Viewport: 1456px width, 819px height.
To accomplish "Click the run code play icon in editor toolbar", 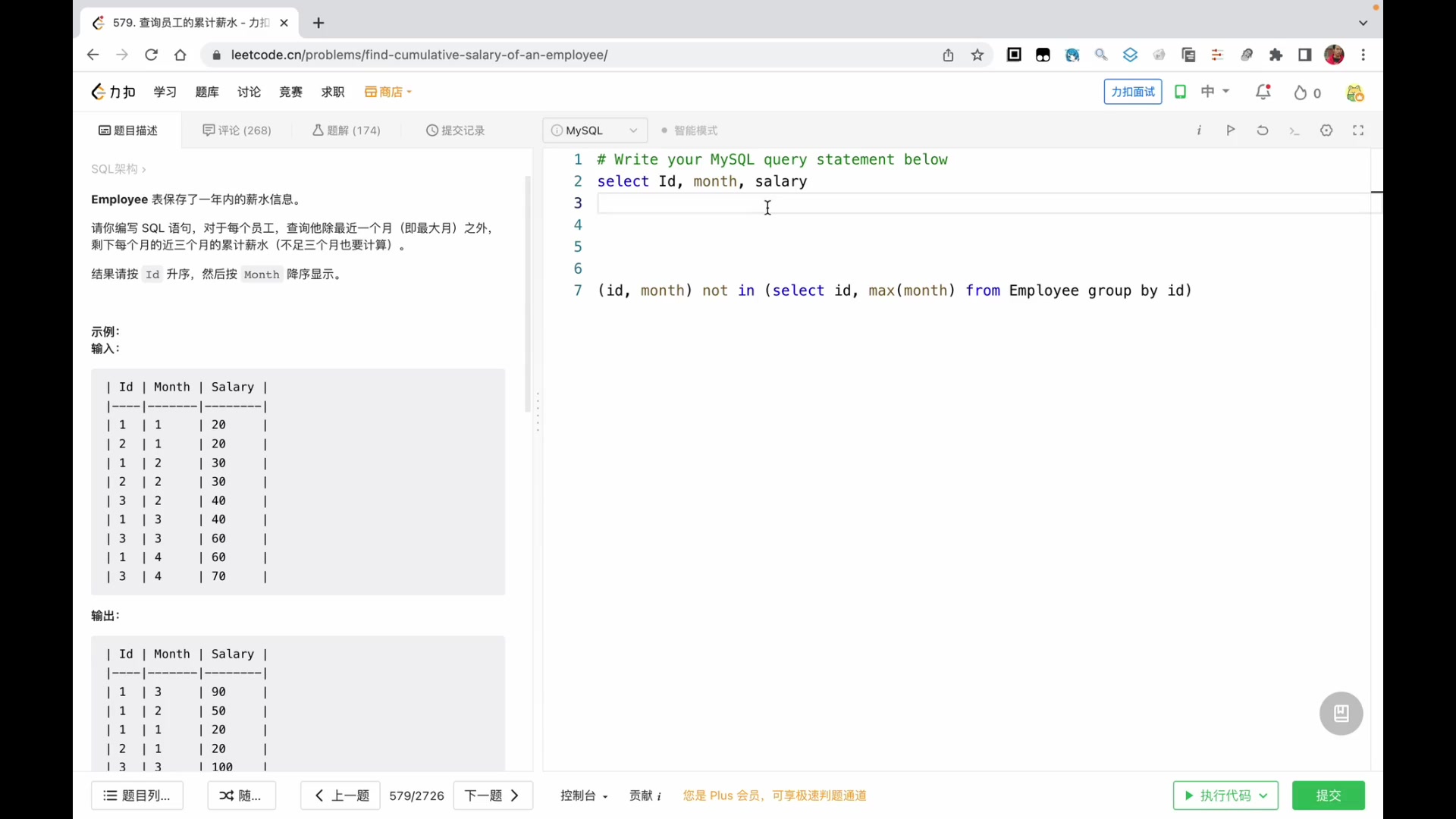I will 1230,130.
